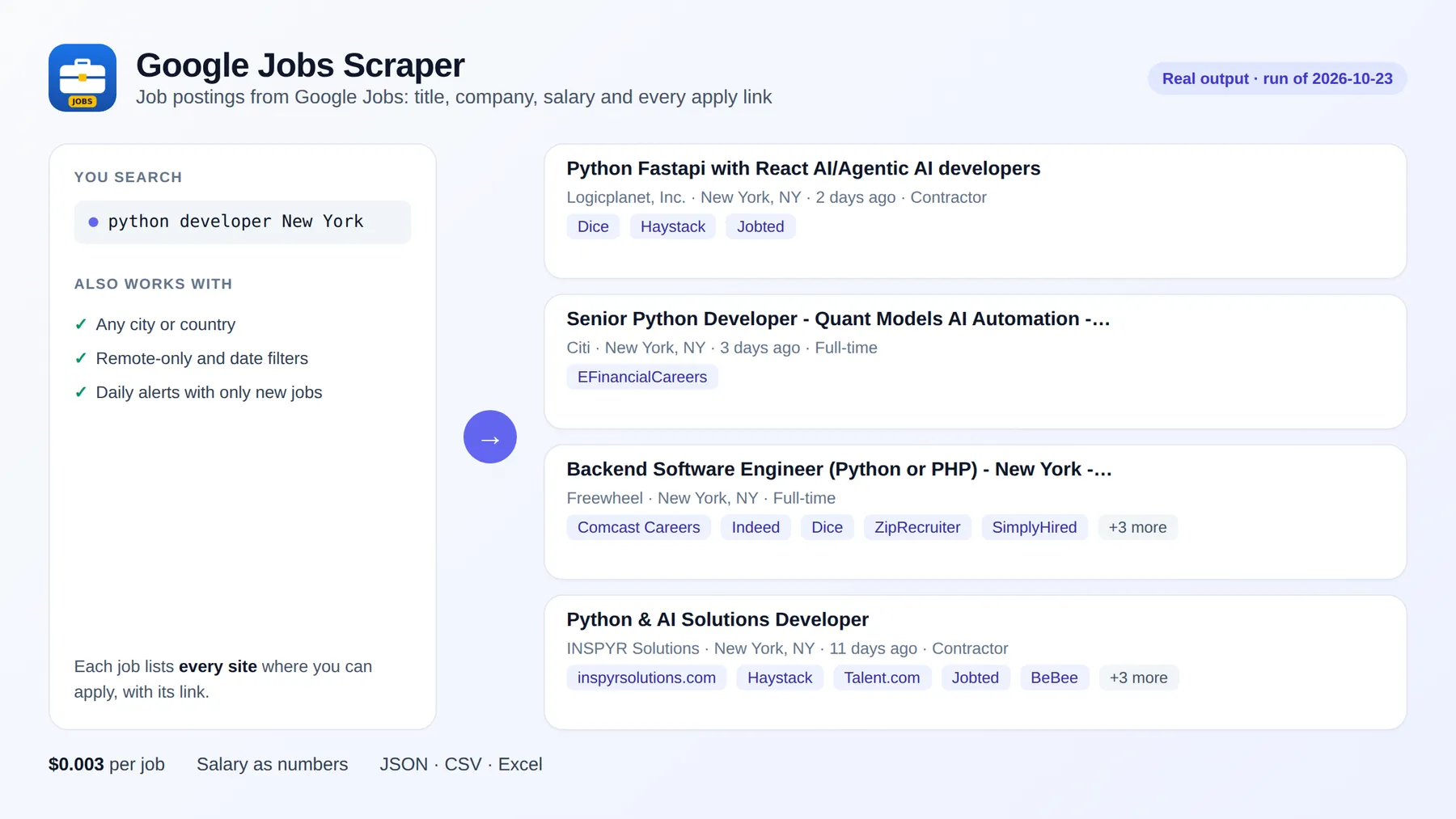Screen dimensions: 1456x819
Task: Click the green checkmark beside Any city or country
Action: 81,324
